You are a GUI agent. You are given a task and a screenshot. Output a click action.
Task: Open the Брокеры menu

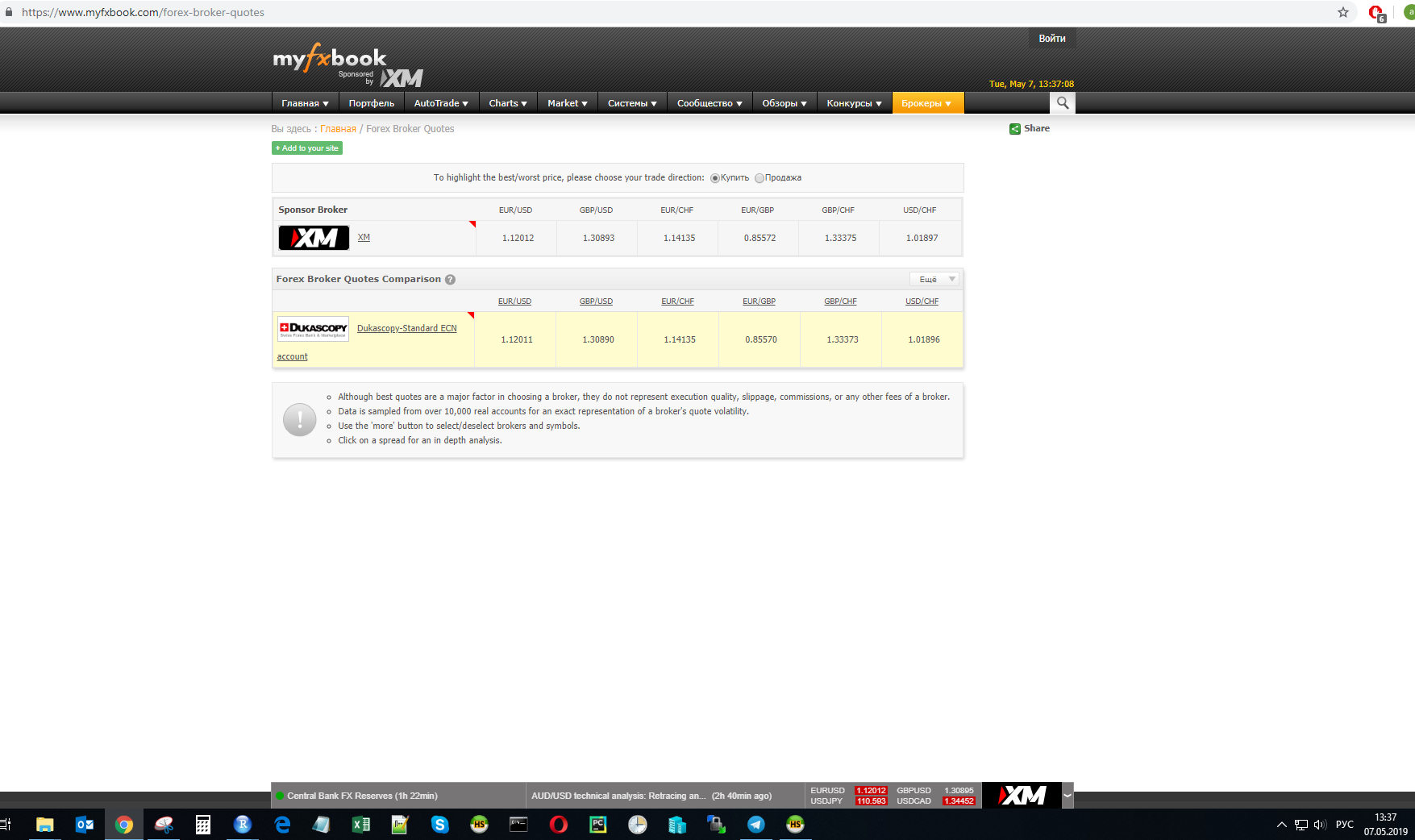coord(927,103)
